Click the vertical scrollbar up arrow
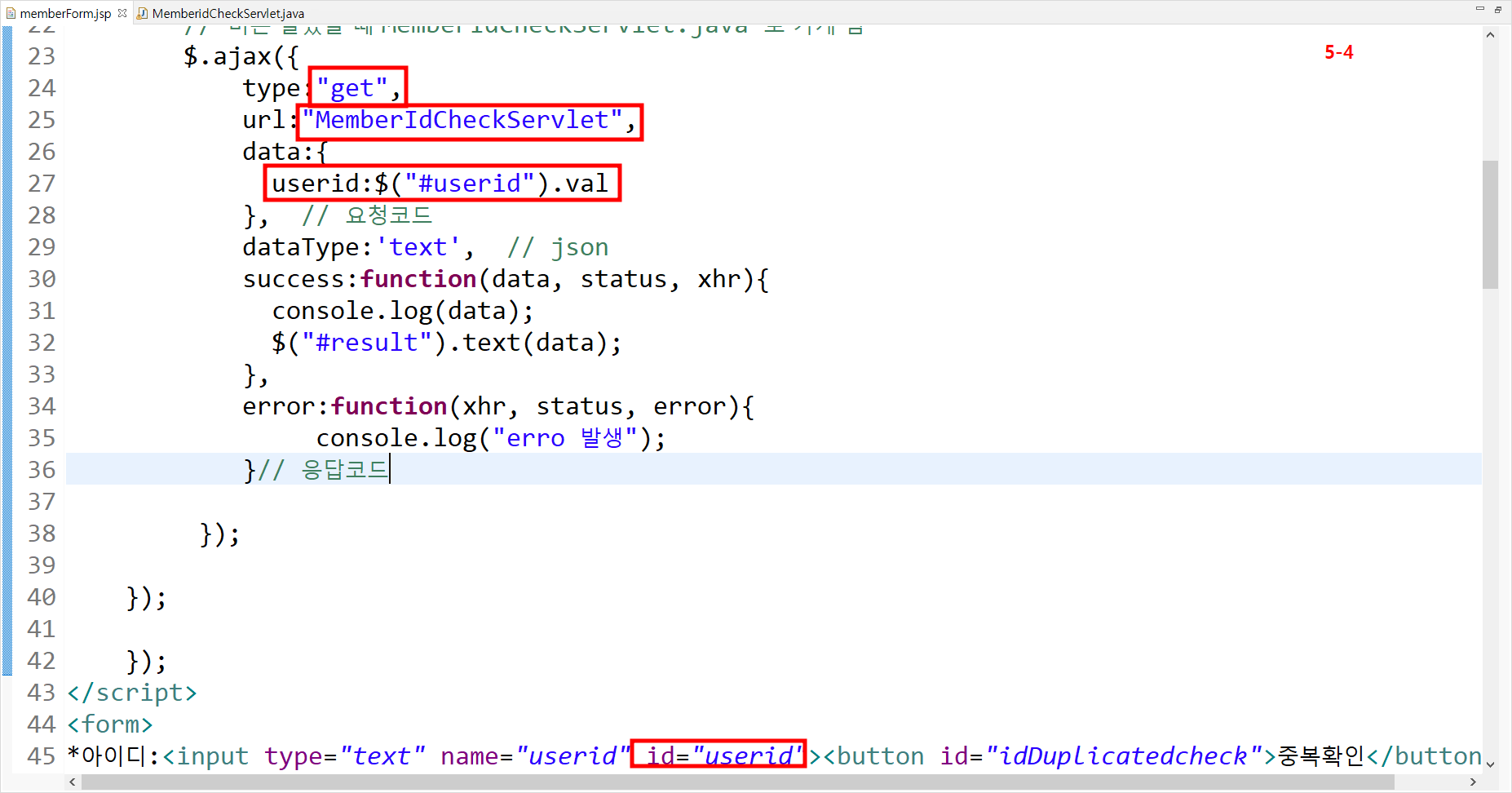The height and width of the screenshot is (793, 1512). click(x=1490, y=35)
